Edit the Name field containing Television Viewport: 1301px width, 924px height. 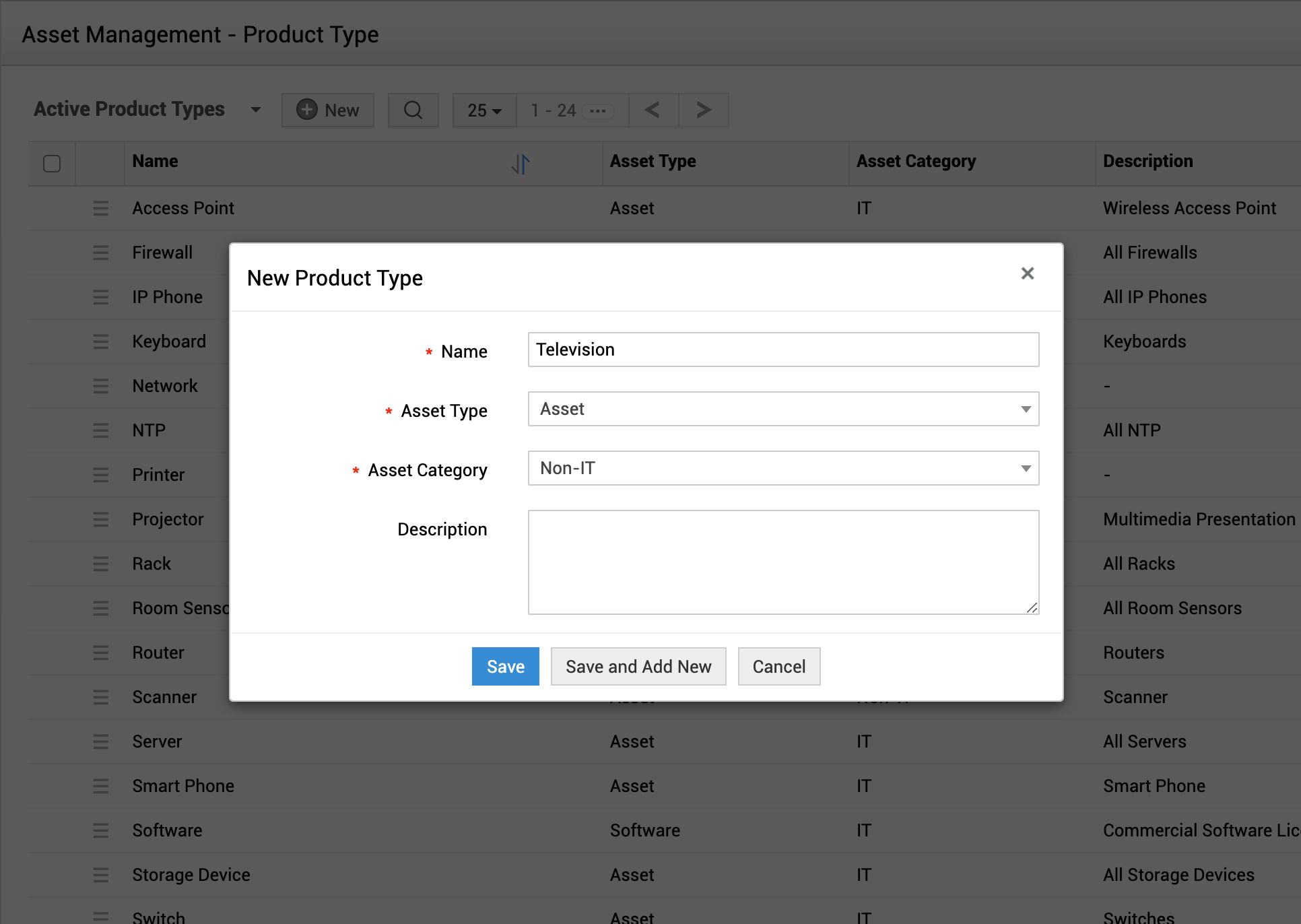pyautogui.click(x=782, y=350)
